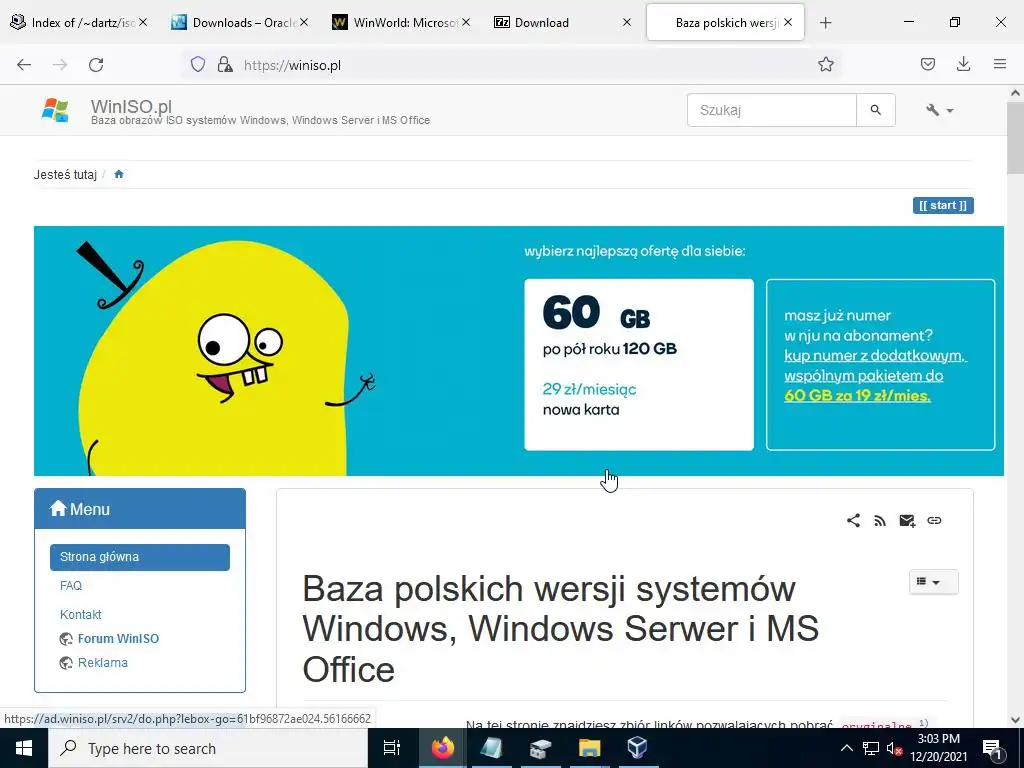The width and height of the screenshot is (1024, 768).
Task: Close the 7-Zip Download tab
Action: (x=627, y=22)
